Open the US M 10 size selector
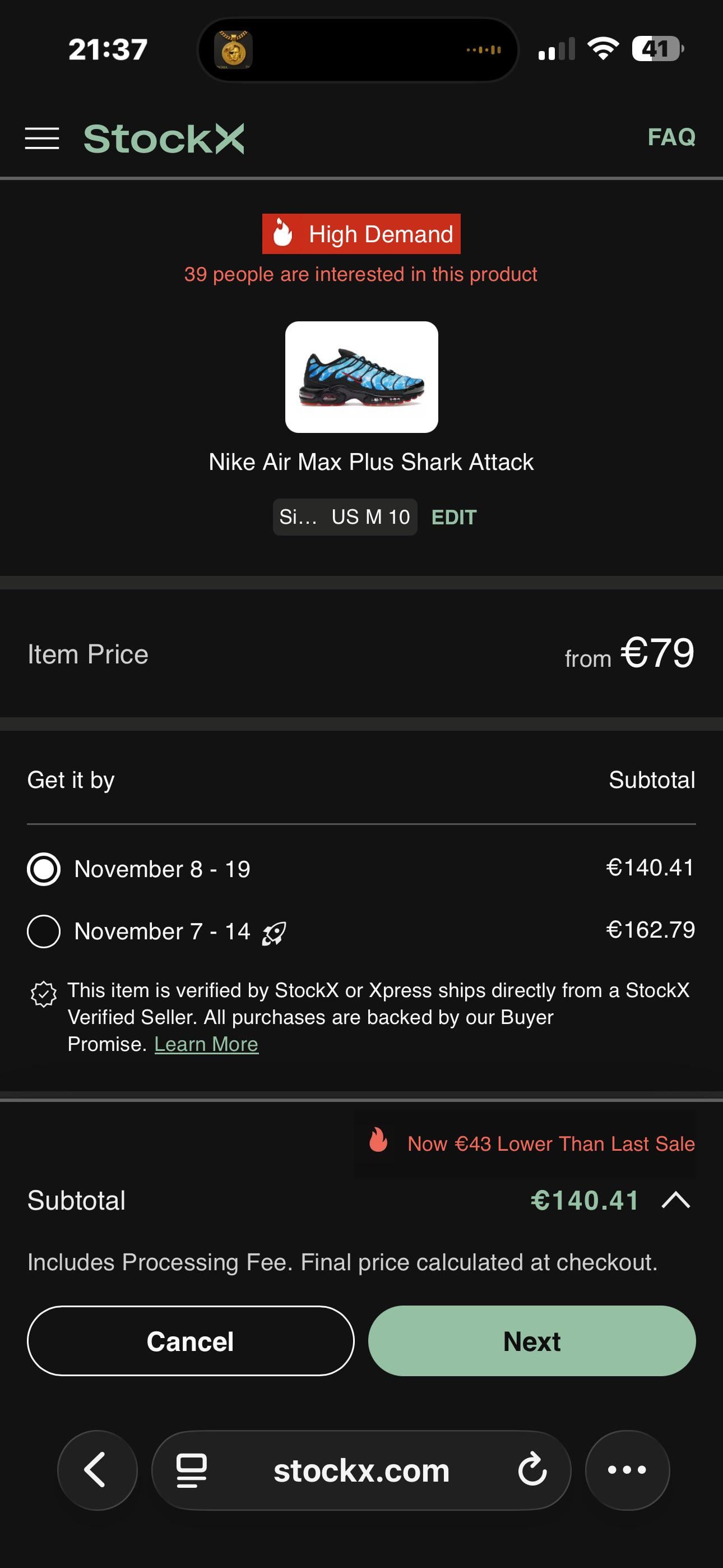The height and width of the screenshot is (1568, 723). click(345, 517)
